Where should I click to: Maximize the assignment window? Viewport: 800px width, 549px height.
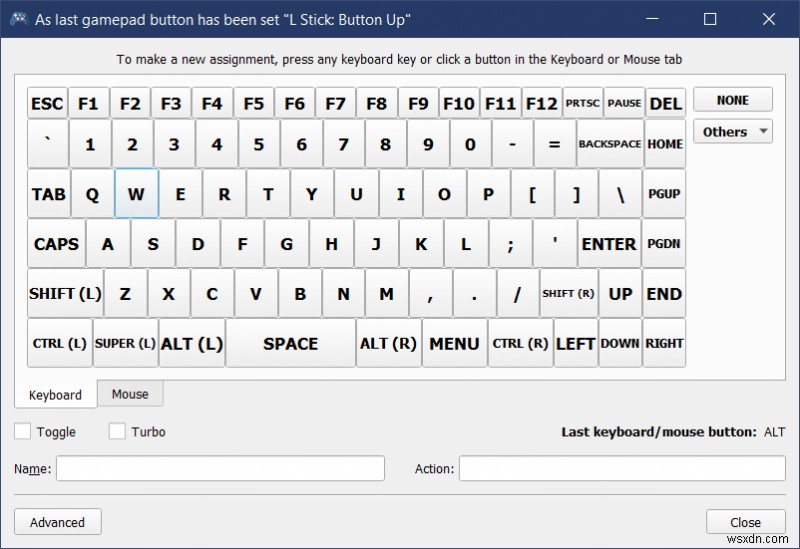(710, 19)
